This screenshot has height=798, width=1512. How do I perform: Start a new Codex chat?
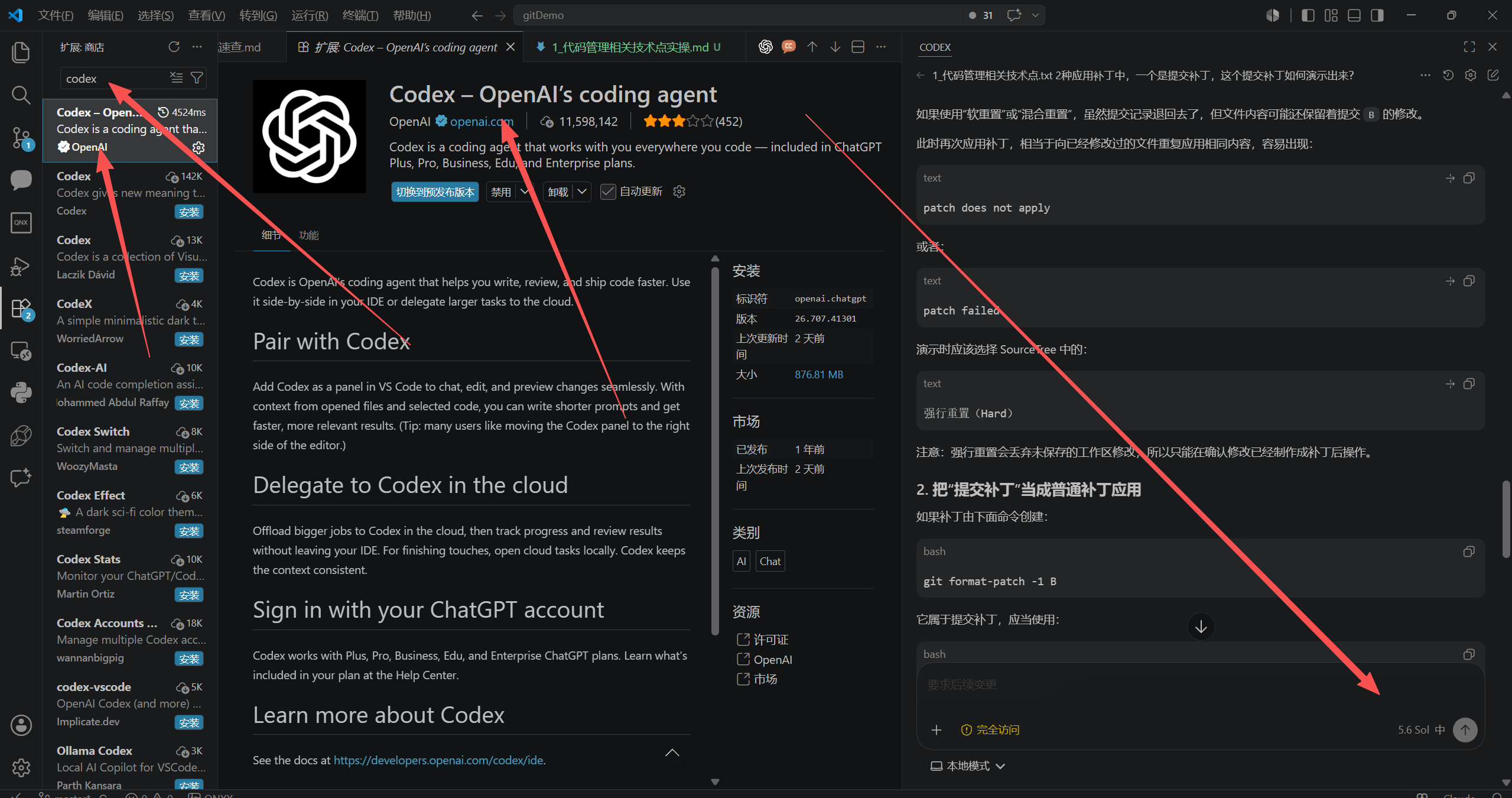[x=1493, y=75]
